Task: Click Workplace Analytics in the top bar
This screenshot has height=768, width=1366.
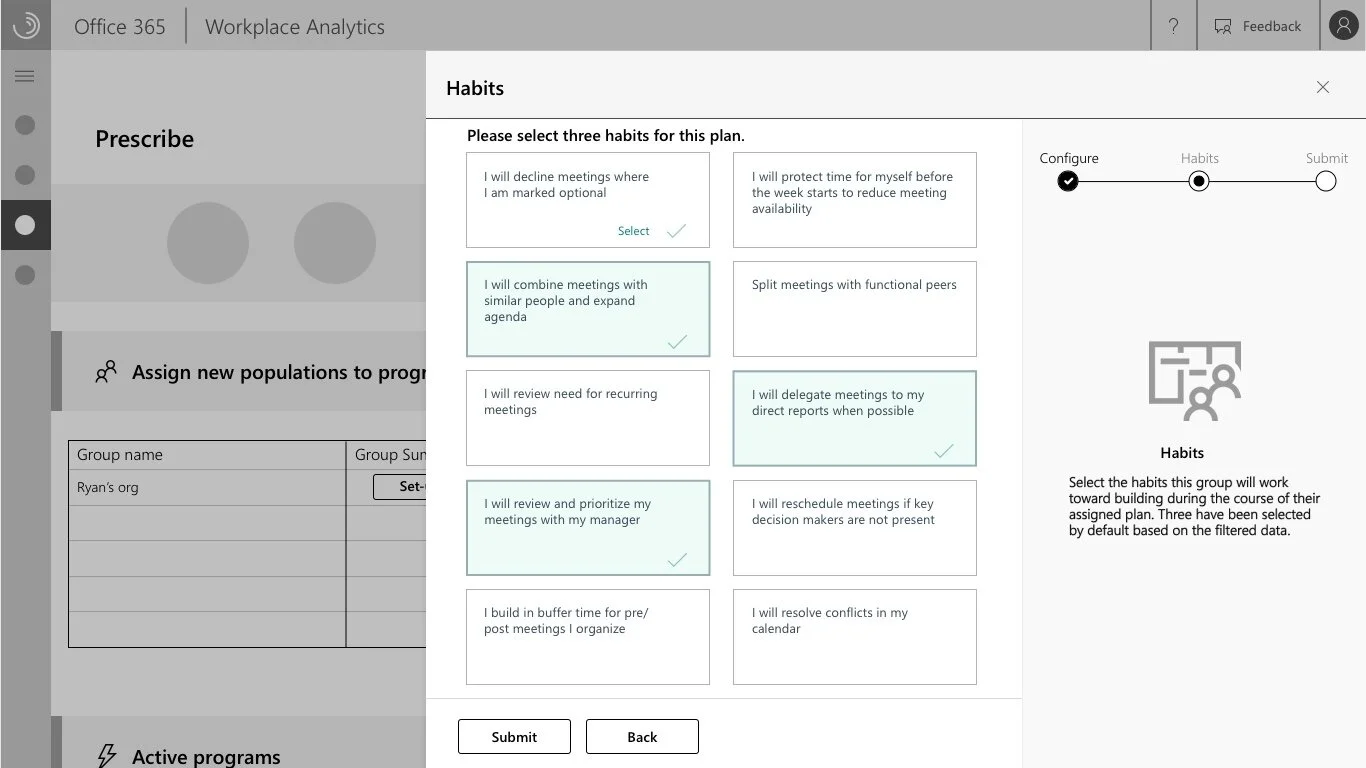Action: click(x=294, y=26)
